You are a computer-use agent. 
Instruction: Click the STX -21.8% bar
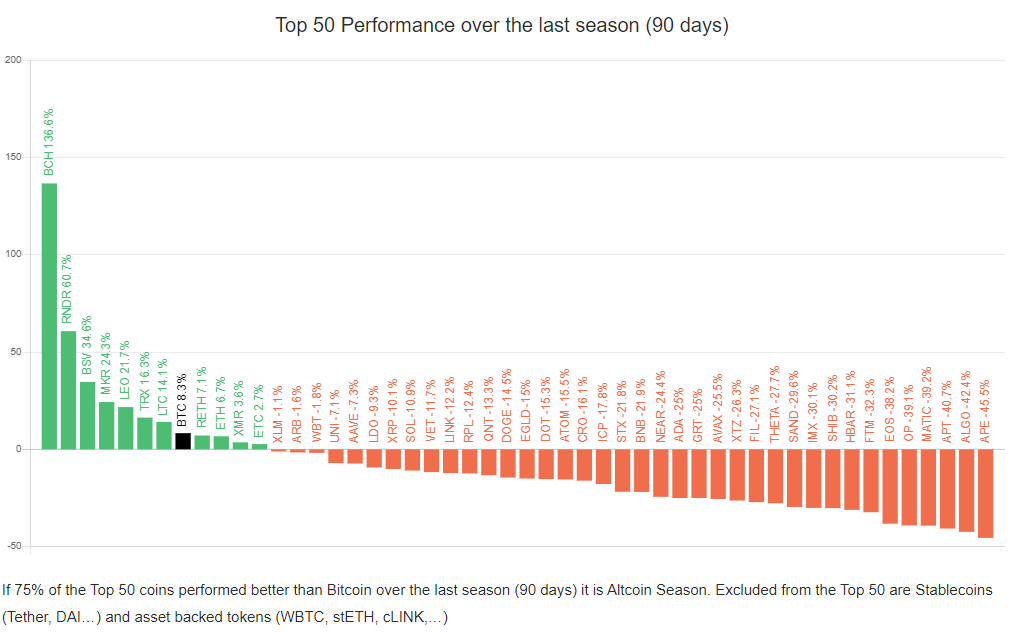(622, 470)
